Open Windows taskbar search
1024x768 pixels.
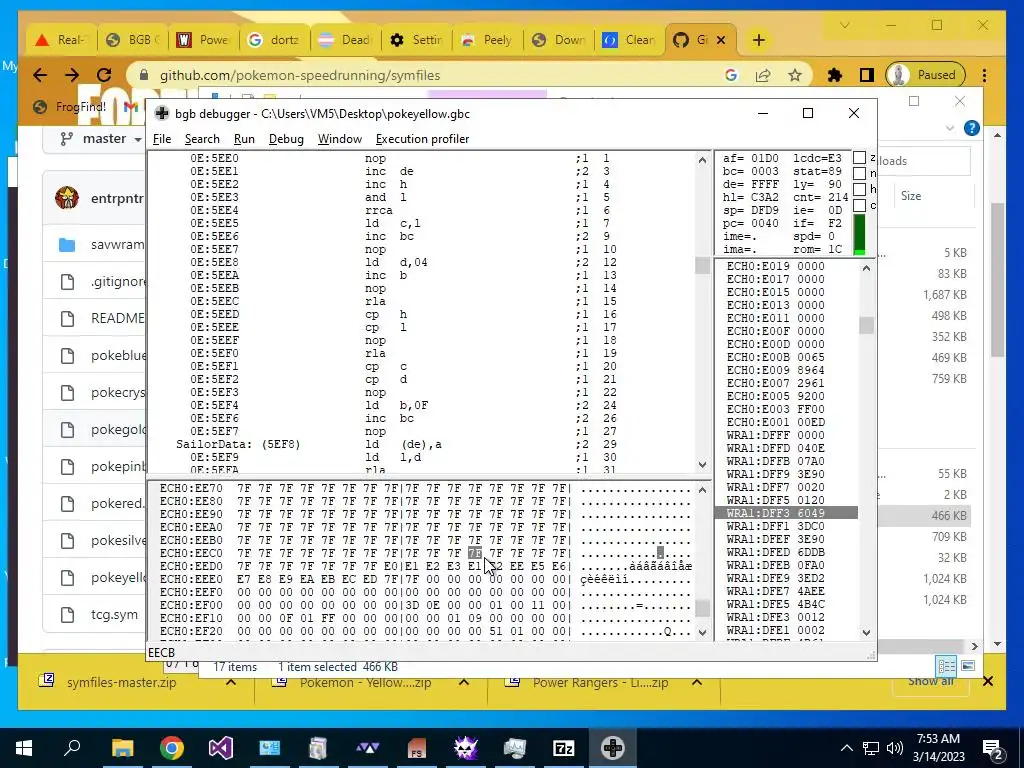pyautogui.click(x=72, y=748)
